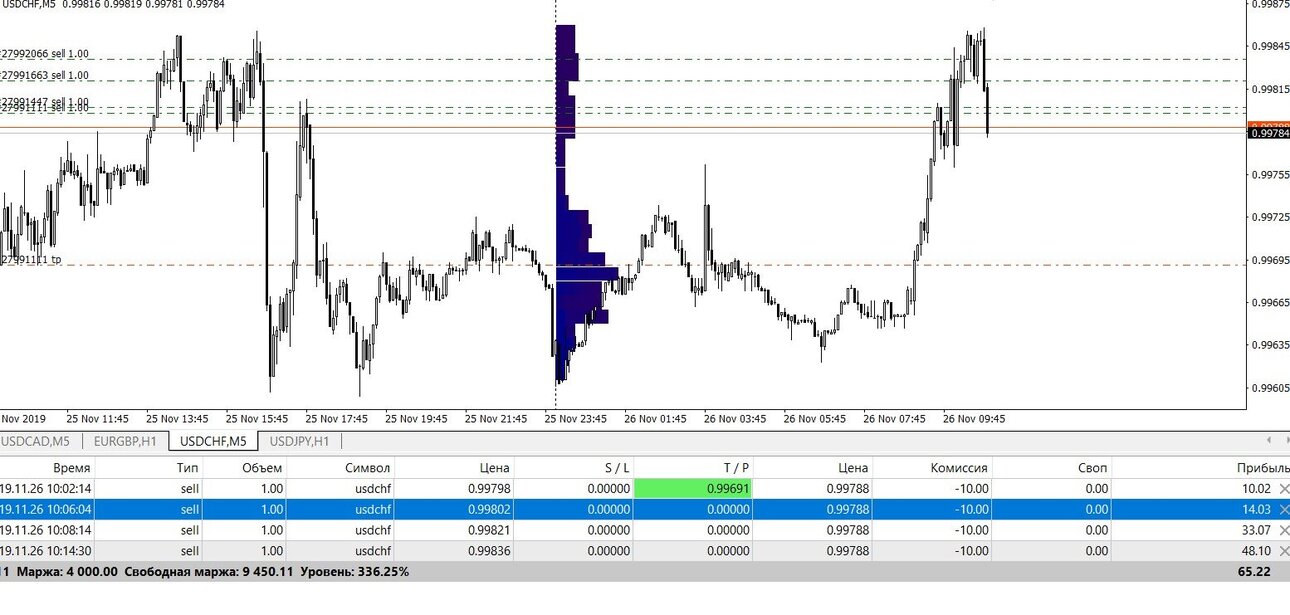Viewport: 1290px width, 615px height.
Task: Select order line 27991447 sell 1.00
Action: [45, 102]
